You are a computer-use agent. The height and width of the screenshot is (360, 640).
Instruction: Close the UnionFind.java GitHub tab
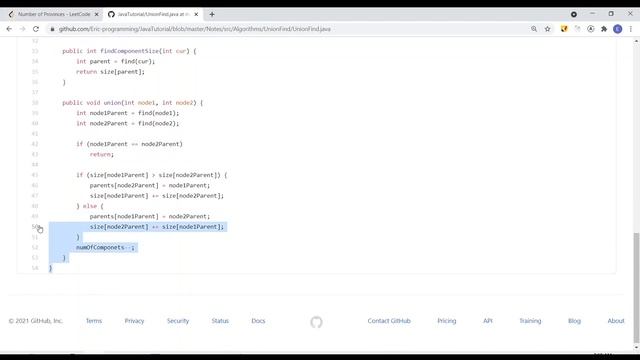pyautogui.click(x=196, y=14)
